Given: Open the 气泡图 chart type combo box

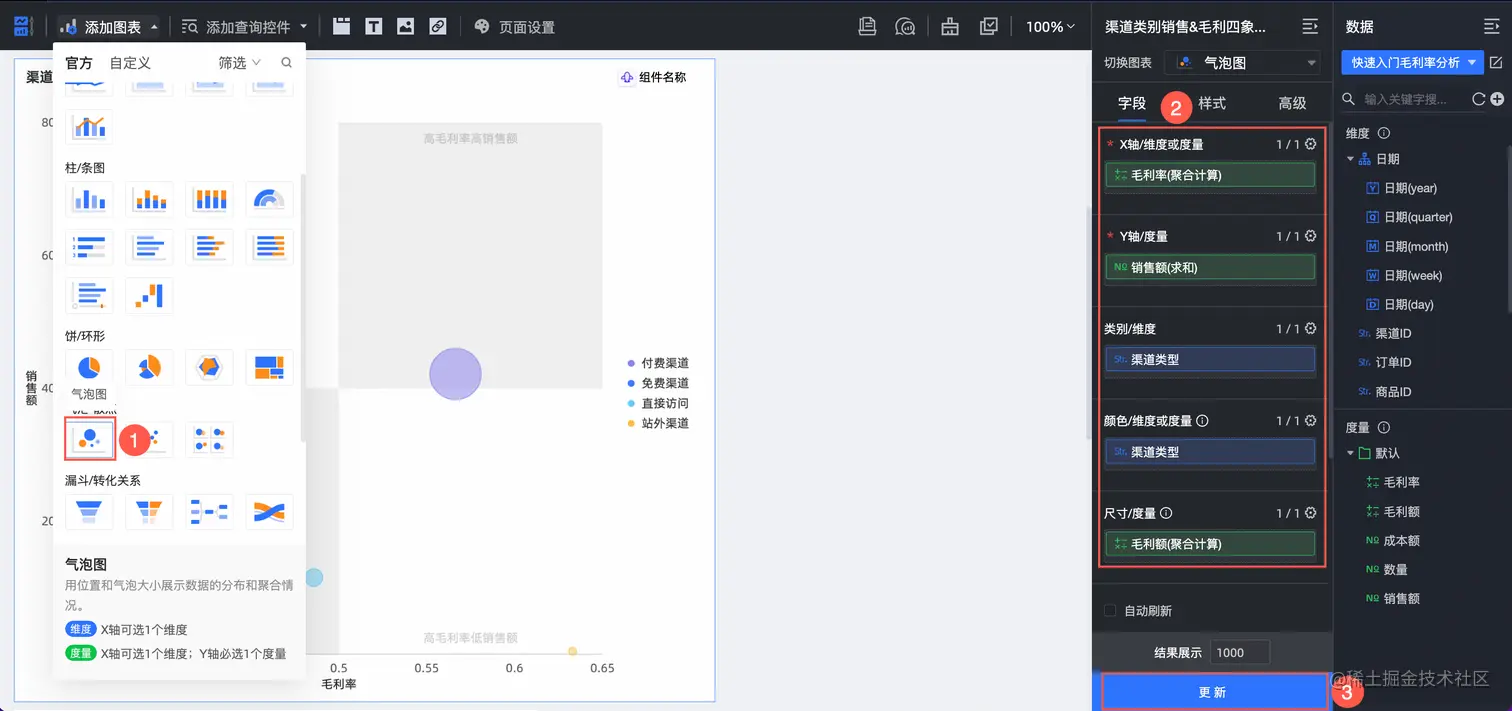Looking at the screenshot, I should [x=1243, y=63].
